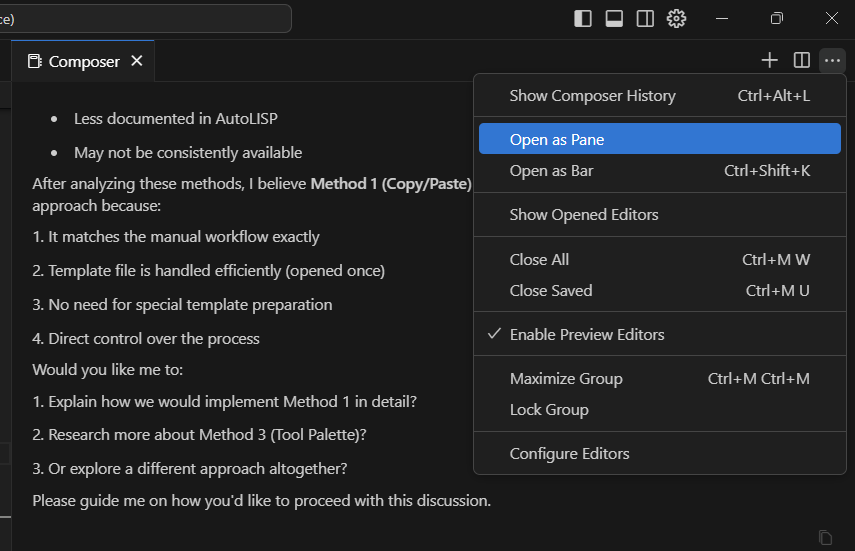855x551 pixels.
Task: Select Maximize Group
Action: (566, 378)
